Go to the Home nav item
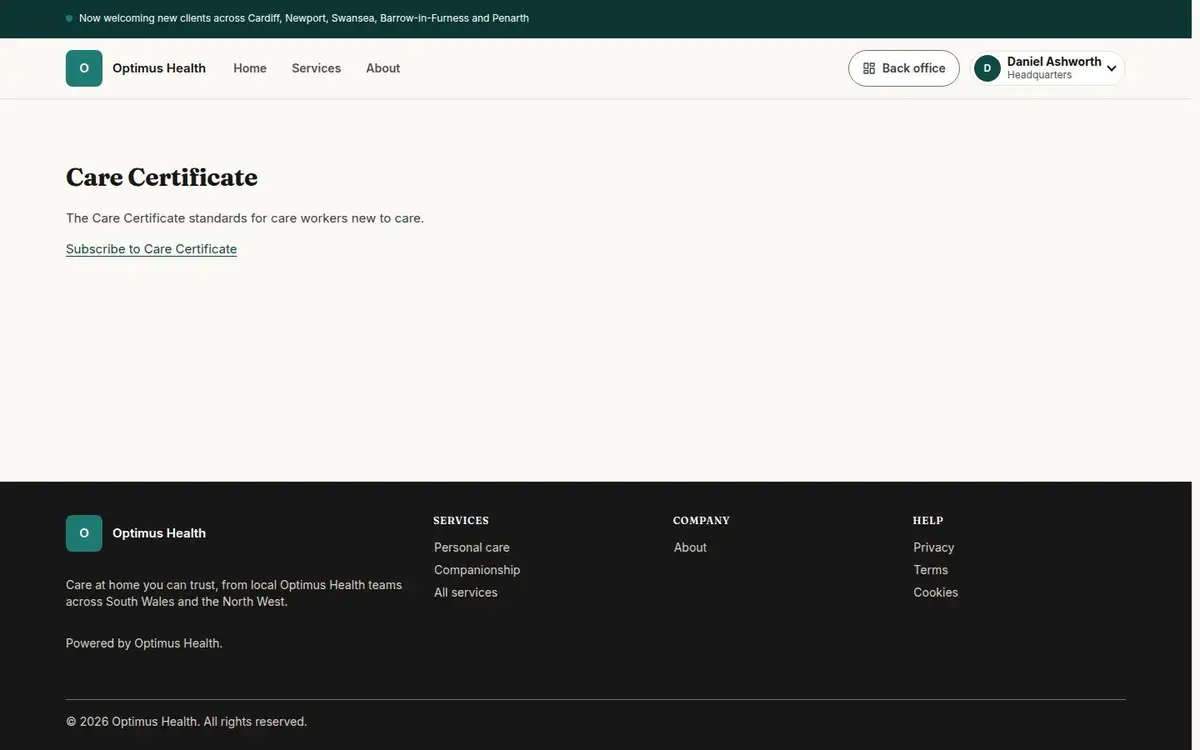The height and width of the screenshot is (750, 1200). (250, 68)
